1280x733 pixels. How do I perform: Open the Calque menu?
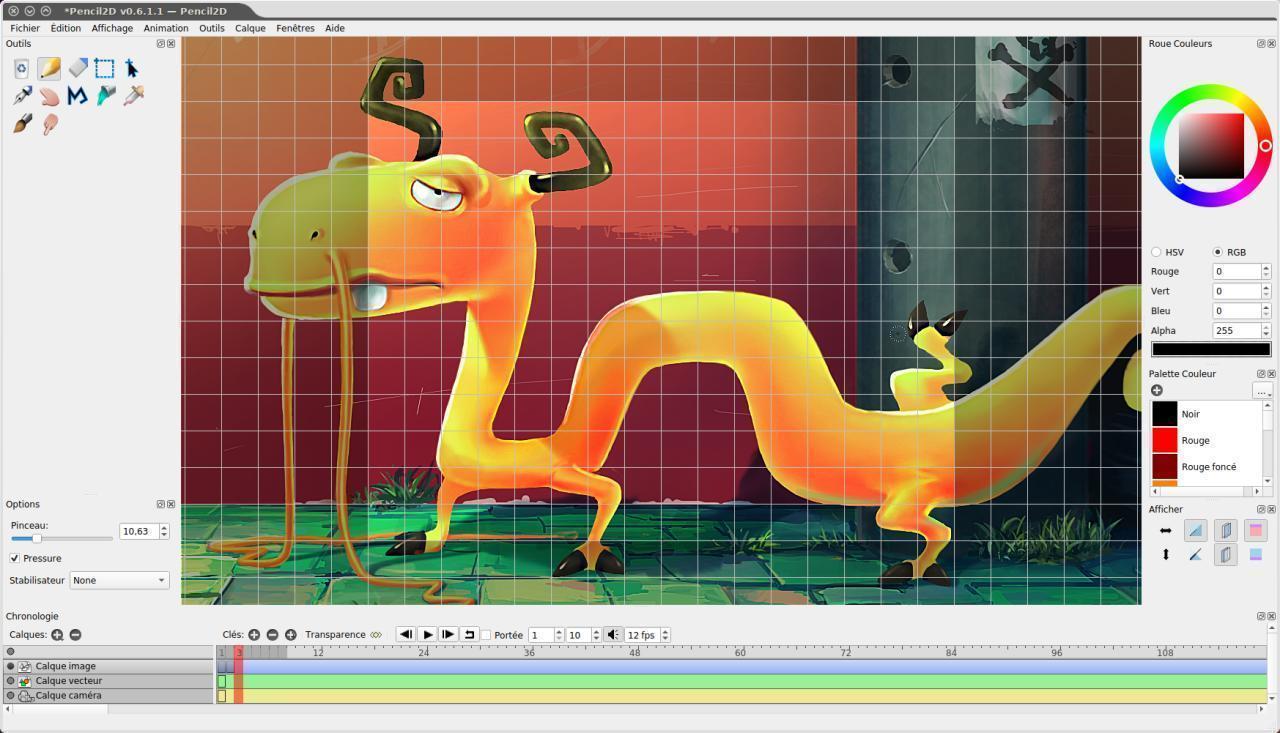coord(250,28)
